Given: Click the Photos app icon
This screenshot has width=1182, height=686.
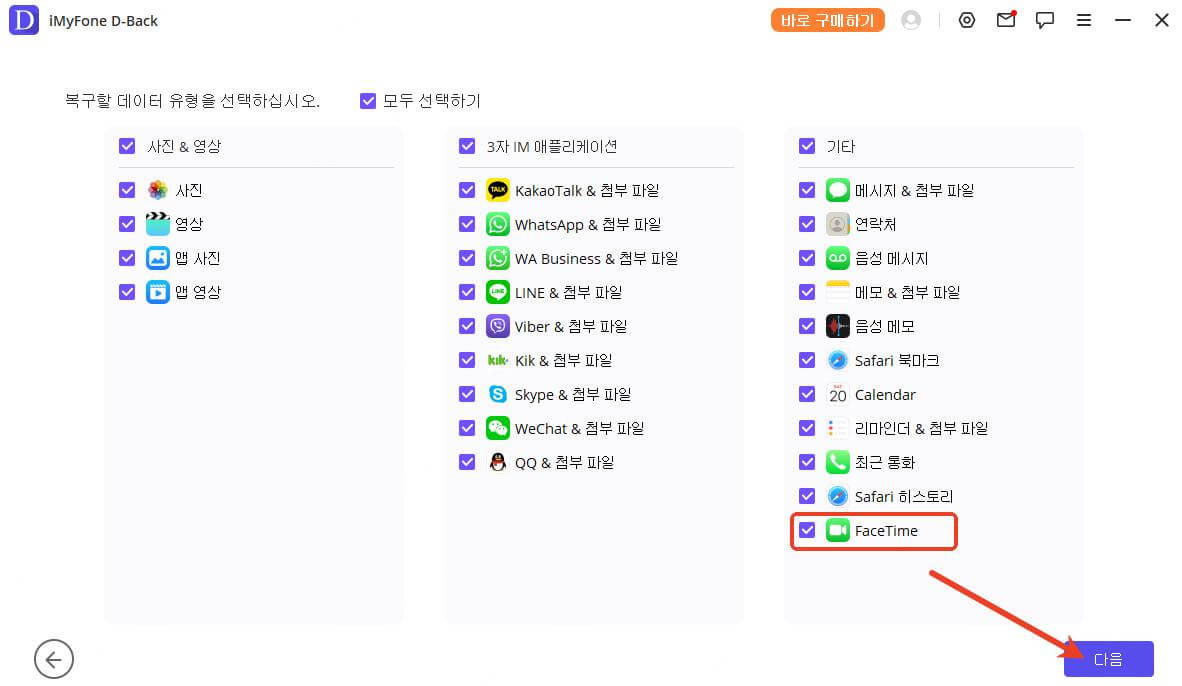Looking at the screenshot, I should (x=158, y=190).
